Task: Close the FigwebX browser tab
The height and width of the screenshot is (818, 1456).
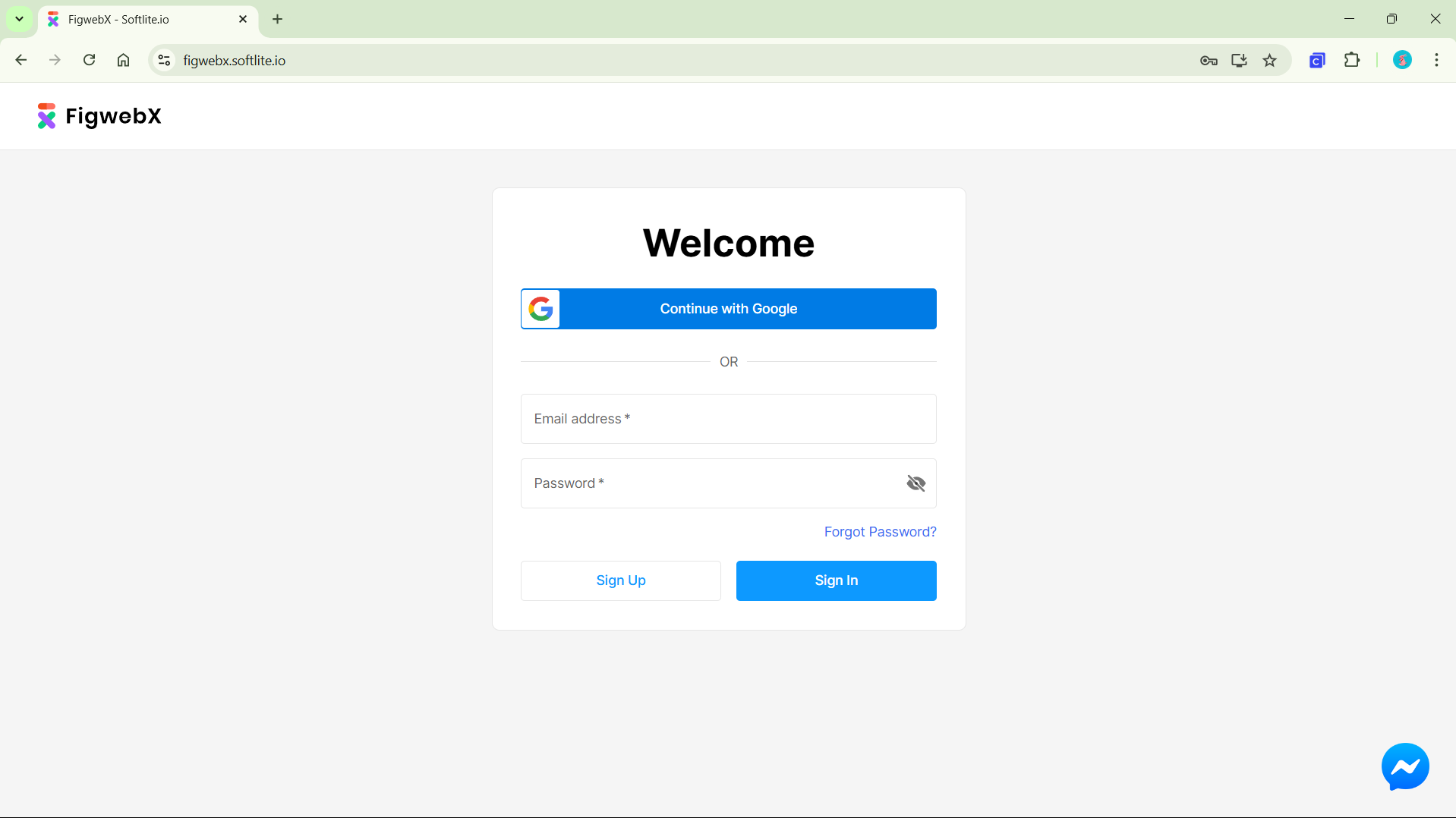Action: pyautogui.click(x=243, y=19)
